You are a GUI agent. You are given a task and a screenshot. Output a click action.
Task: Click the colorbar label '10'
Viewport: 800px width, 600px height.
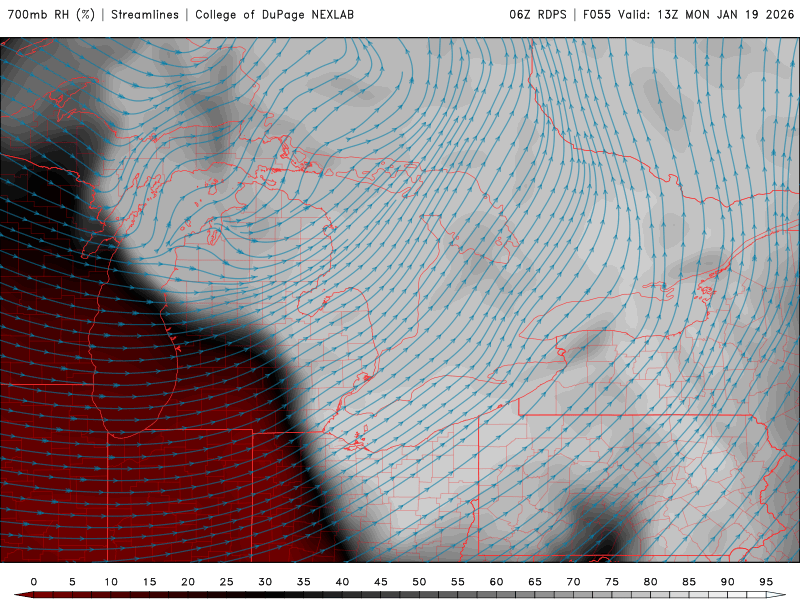111,582
